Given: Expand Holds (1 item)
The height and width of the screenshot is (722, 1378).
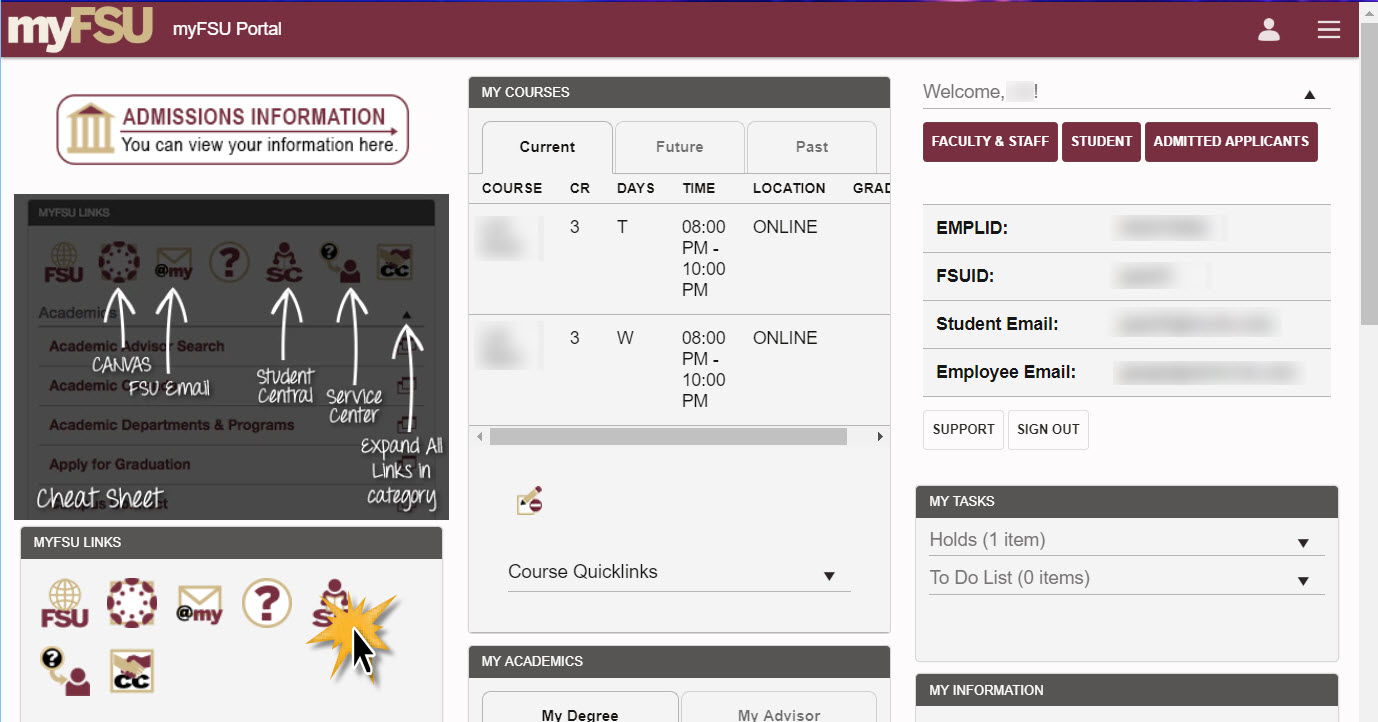Looking at the screenshot, I should point(1126,540).
